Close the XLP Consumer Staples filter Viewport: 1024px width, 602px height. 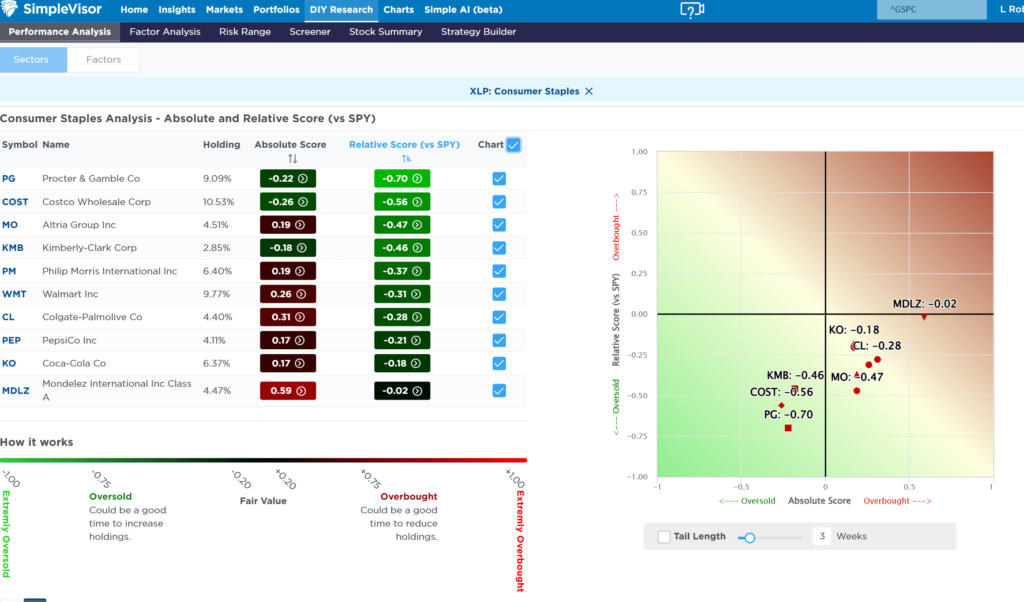click(589, 91)
